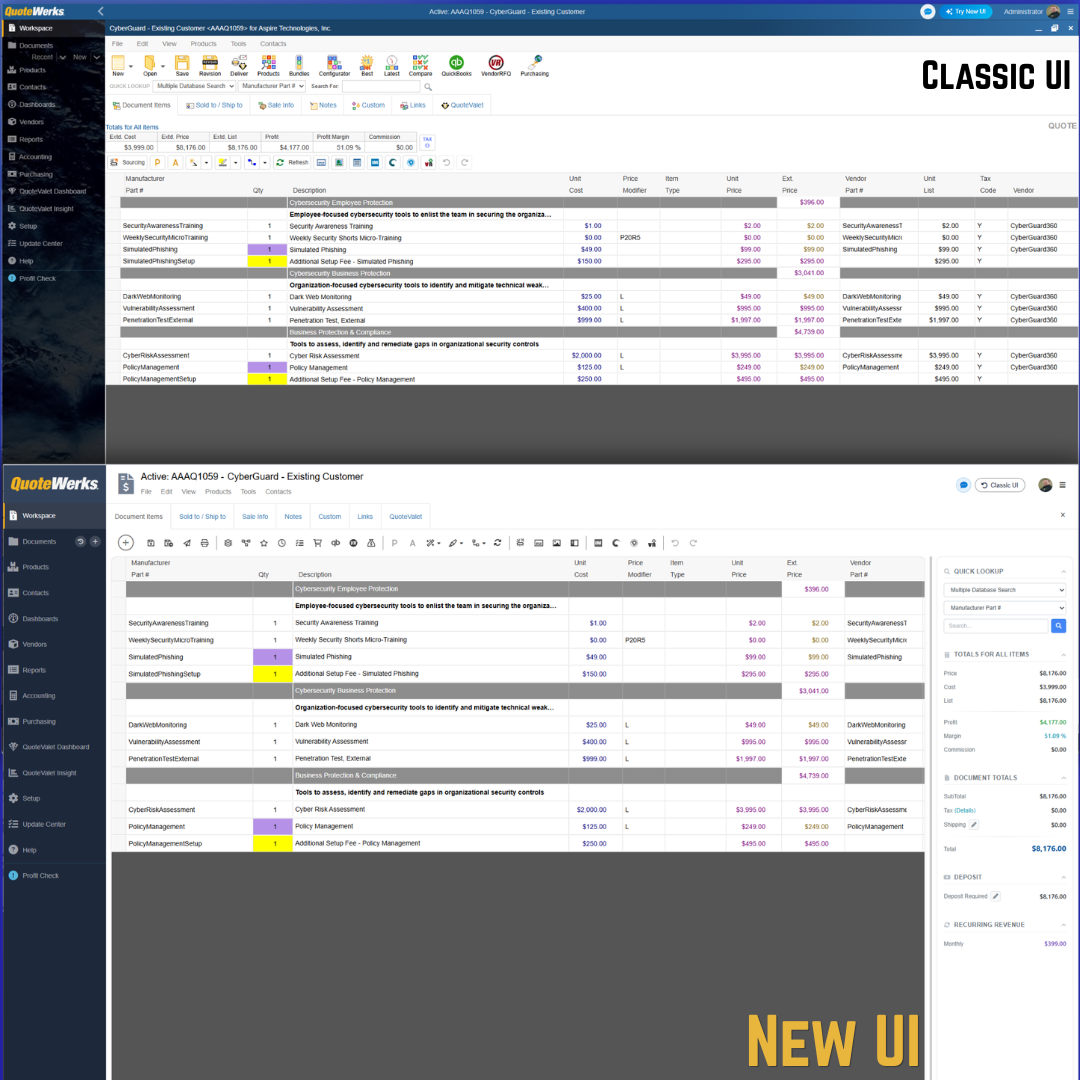Collapse the Recurring Revenue section
Screen dimensions: 1080x1080
tap(1063, 924)
